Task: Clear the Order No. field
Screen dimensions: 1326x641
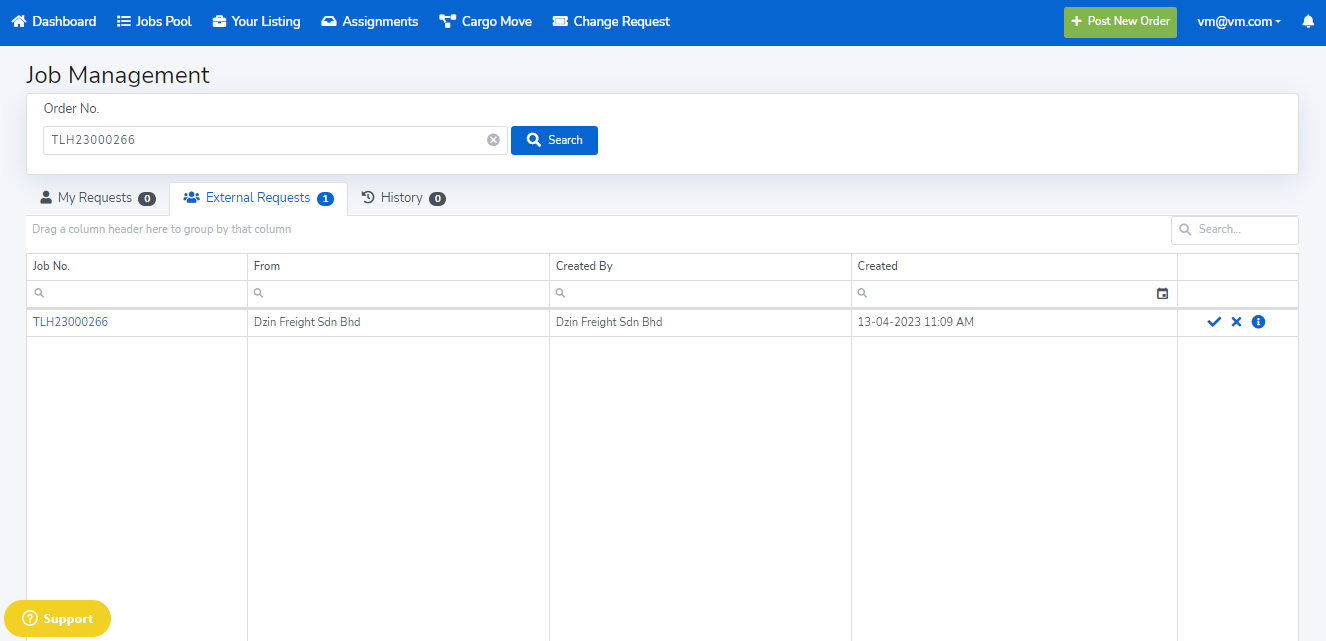Action: pos(493,140)
